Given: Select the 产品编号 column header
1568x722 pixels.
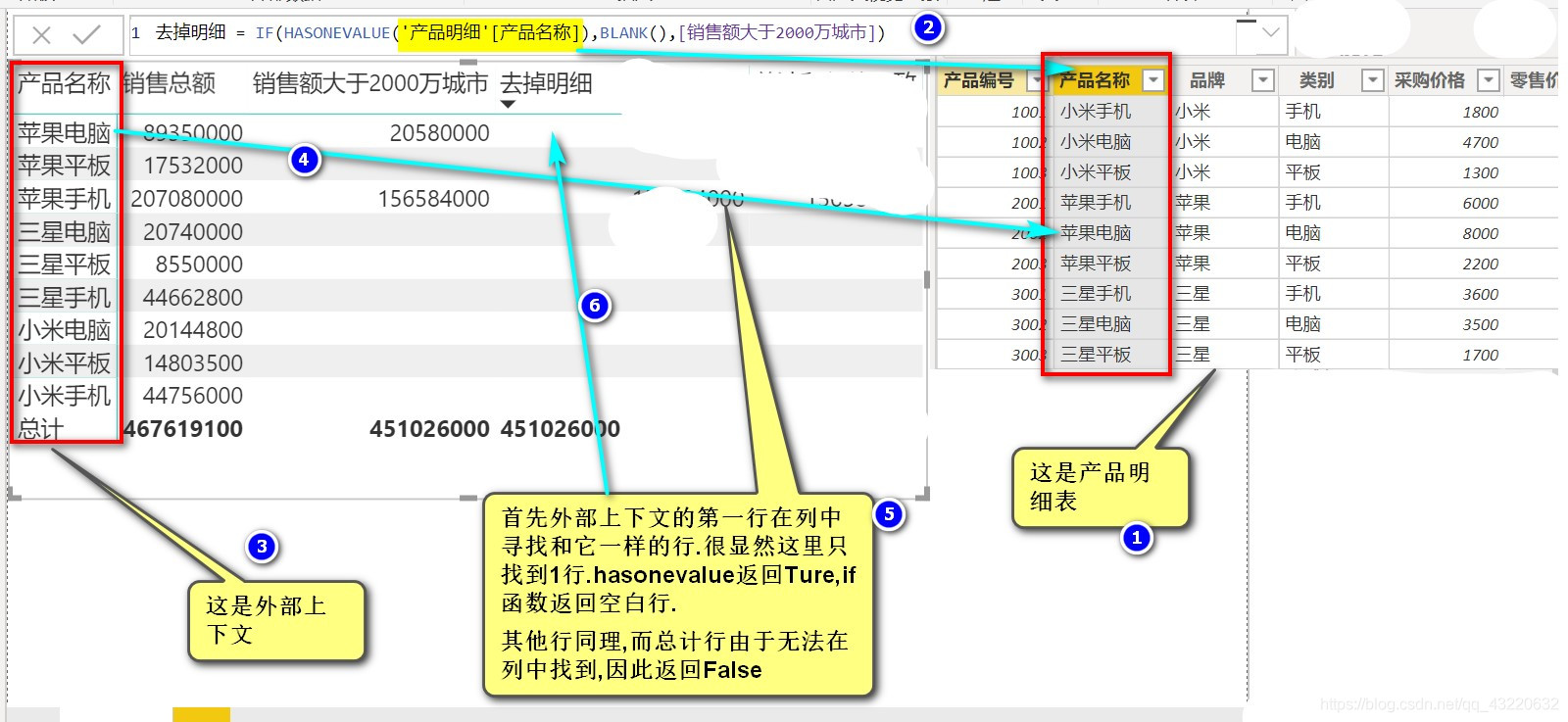Looking at the screenshot, I should (979, 80).
